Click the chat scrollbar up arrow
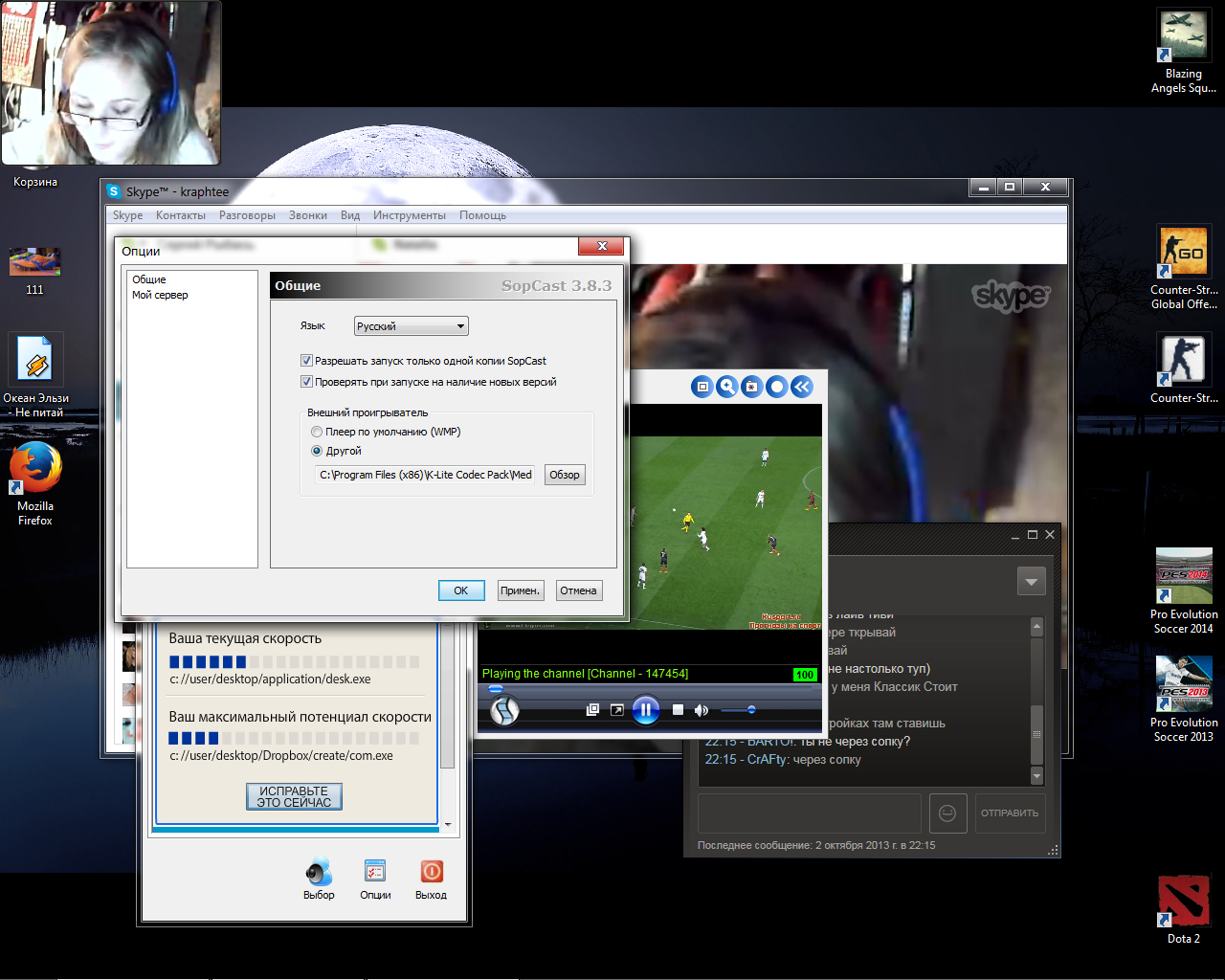Screen dimensions: 1225x980 1036,627
